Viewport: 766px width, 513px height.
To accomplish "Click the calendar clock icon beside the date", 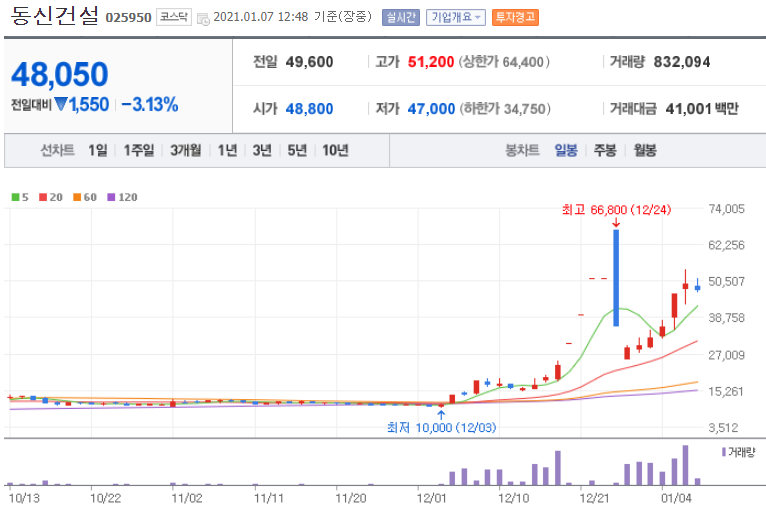I will [203, 19].
